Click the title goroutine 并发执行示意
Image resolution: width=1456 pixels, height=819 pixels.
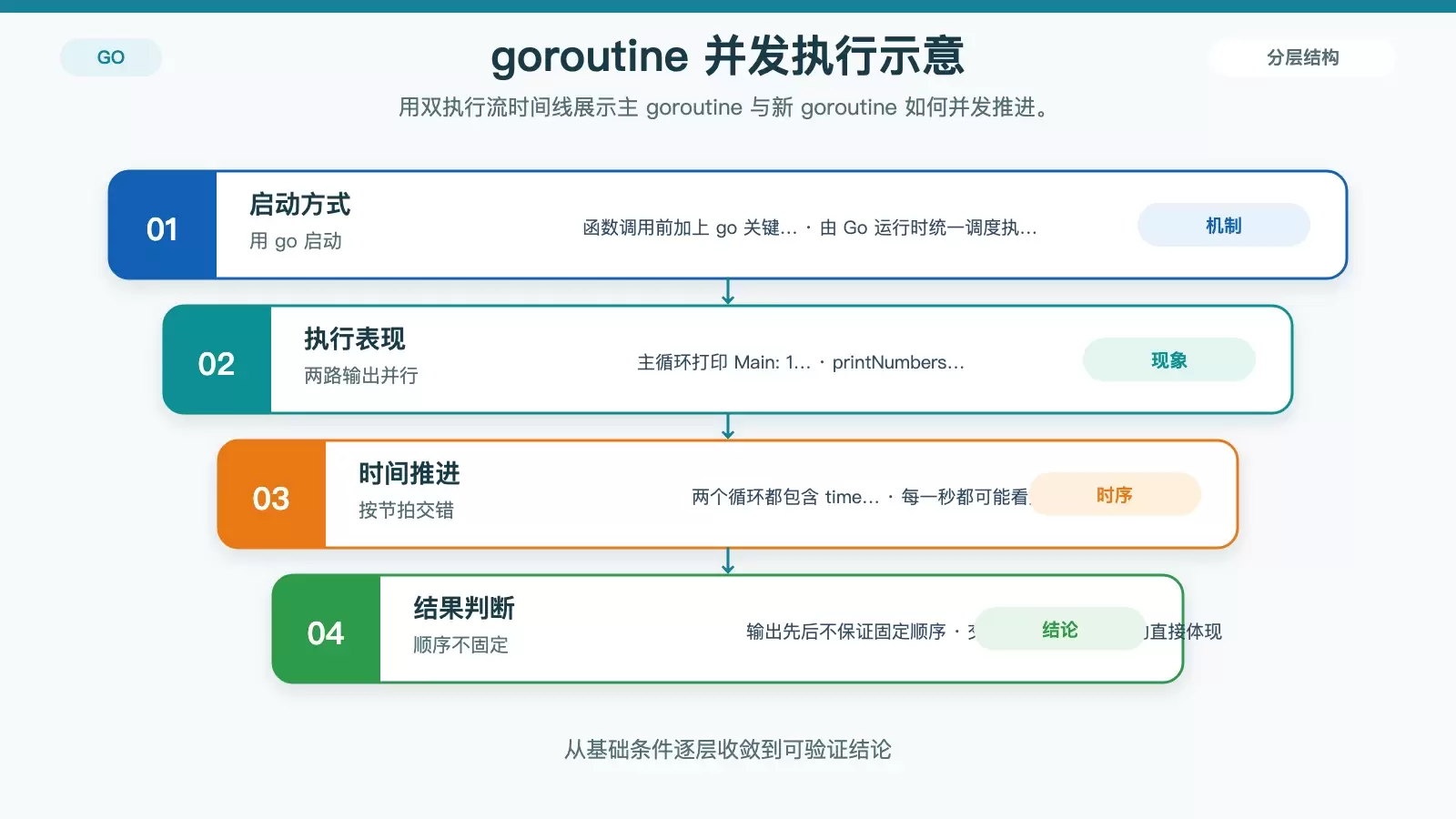click(x=727, y=56)
